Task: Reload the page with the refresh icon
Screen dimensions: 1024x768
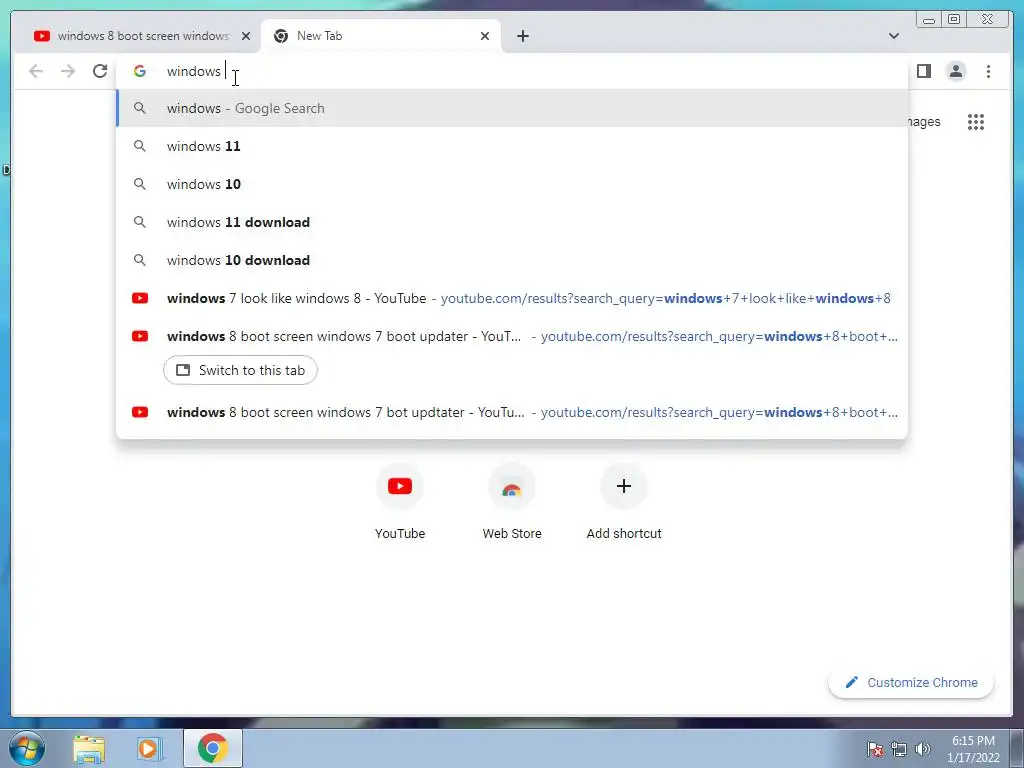Action: click(100, 71)
